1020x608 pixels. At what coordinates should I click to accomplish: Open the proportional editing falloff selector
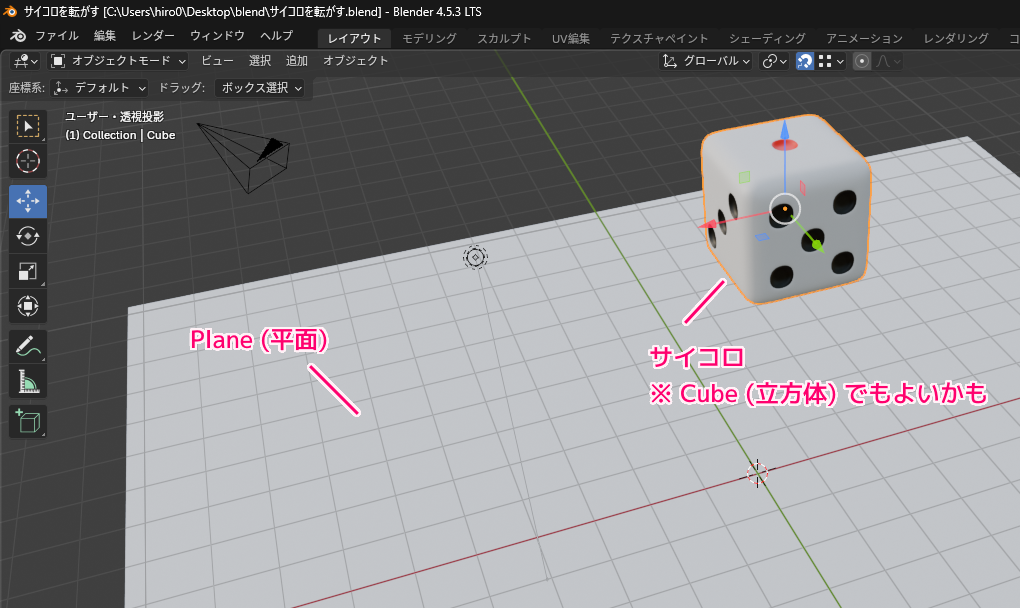pos(886,61)
